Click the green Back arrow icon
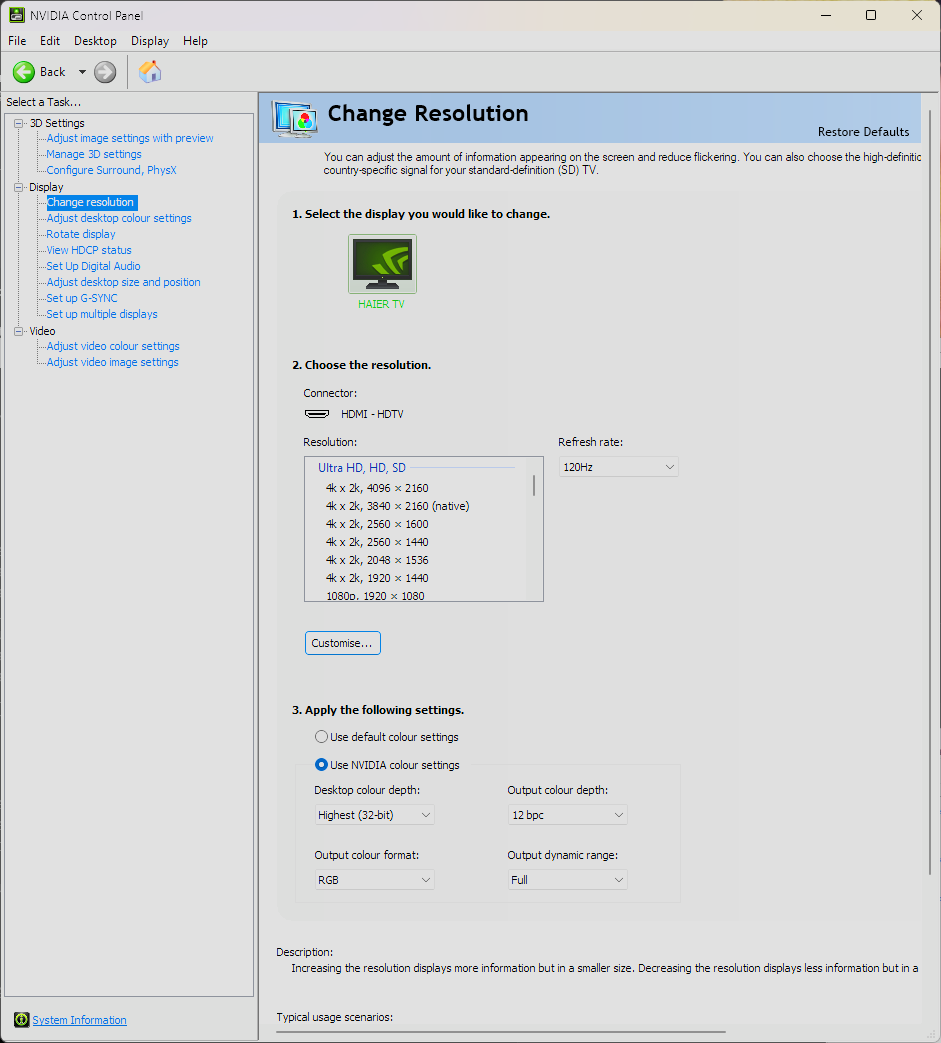 [24, 72]
